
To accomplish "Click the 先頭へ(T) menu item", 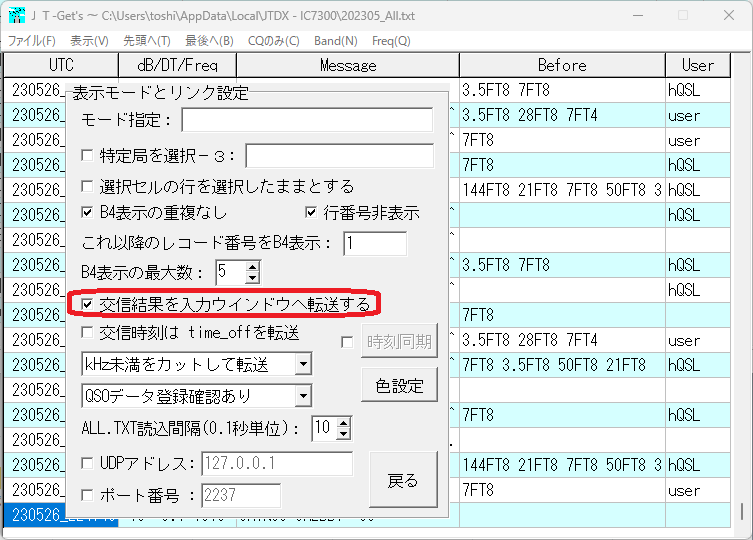I will (147, 41).
